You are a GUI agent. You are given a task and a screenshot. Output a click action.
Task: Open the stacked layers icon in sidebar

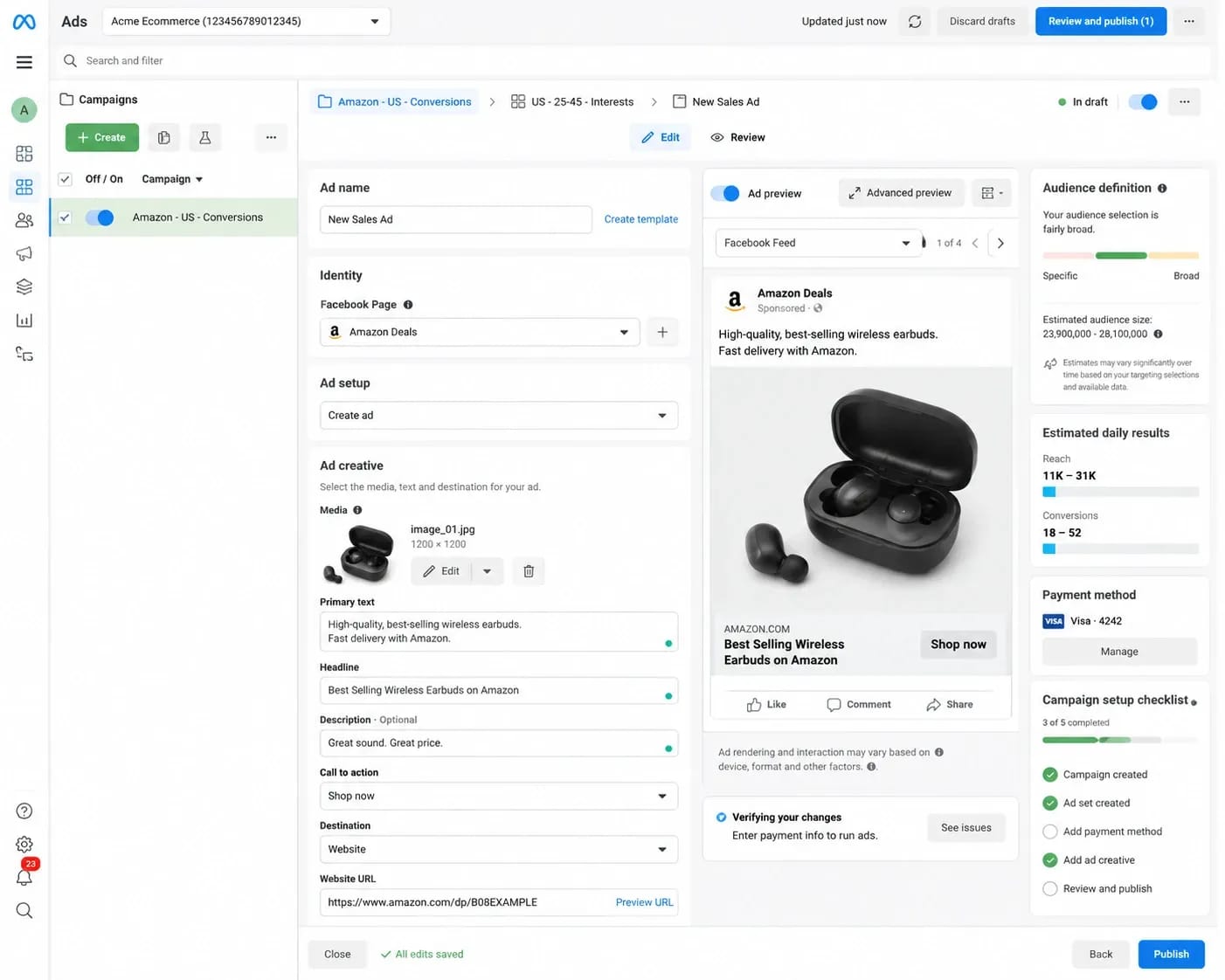click(x=24, y=286)
